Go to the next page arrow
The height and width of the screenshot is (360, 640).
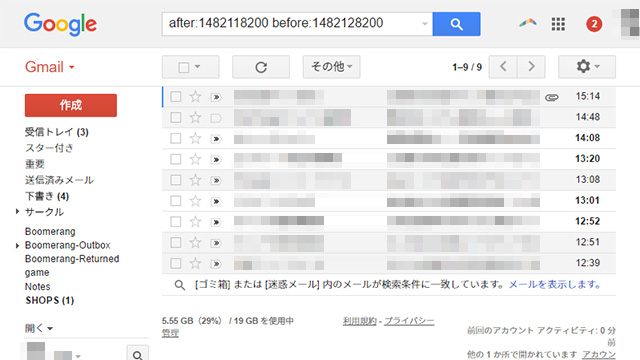pos(531,67)
